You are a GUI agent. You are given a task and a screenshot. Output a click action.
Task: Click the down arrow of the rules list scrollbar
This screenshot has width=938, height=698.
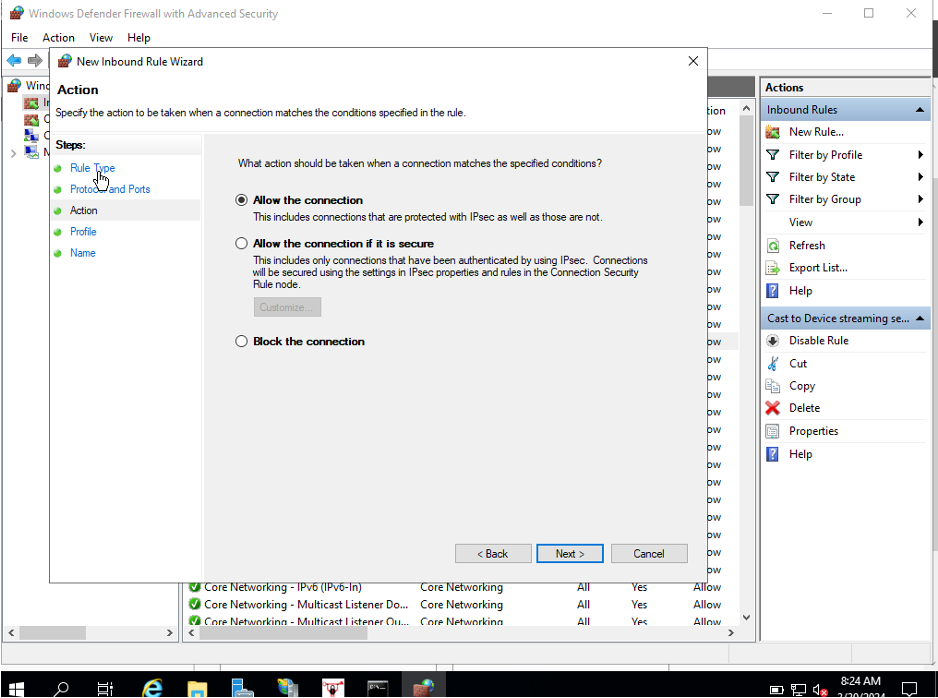[746, 618]
